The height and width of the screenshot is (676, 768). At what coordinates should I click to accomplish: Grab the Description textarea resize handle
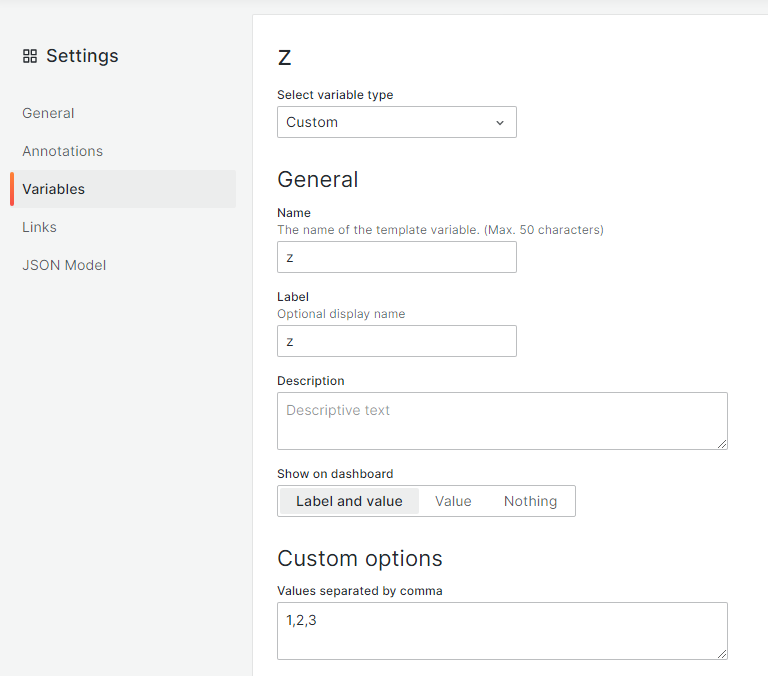721,443
